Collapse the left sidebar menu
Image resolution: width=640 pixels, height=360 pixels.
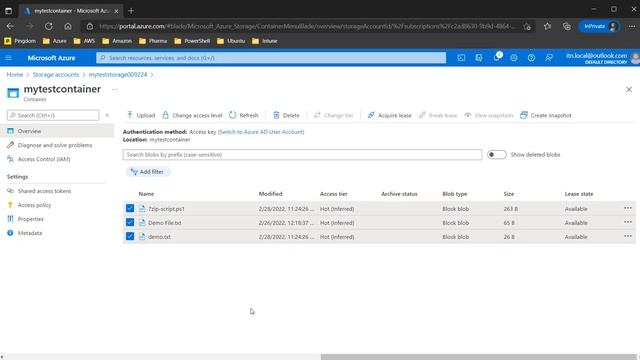point(107,116)
